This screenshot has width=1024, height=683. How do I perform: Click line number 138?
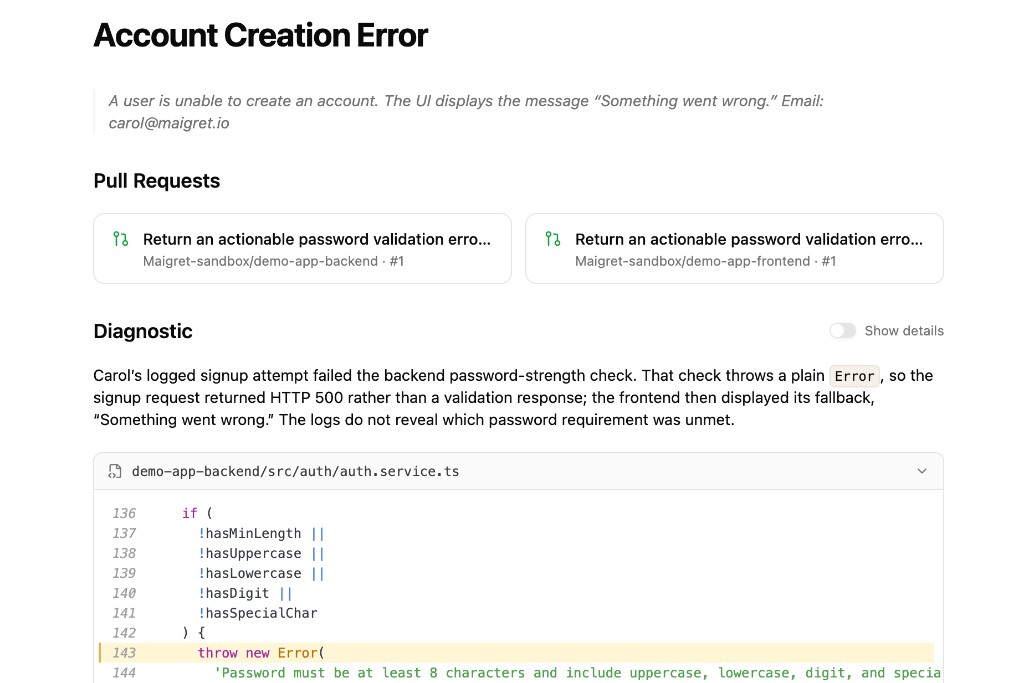pos(124,553)
